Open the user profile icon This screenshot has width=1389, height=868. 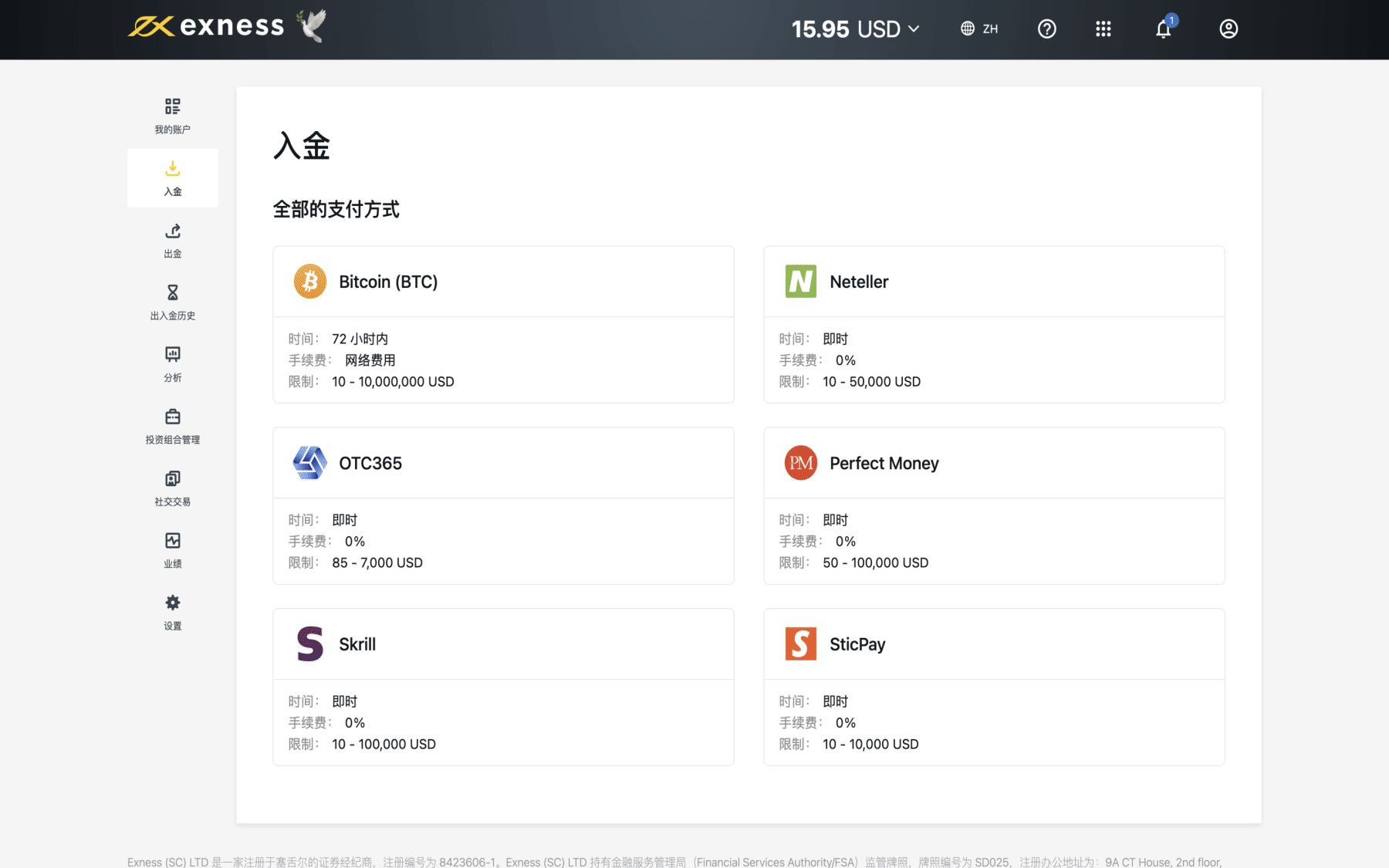pyautogui.click(x=1228, y=29)
